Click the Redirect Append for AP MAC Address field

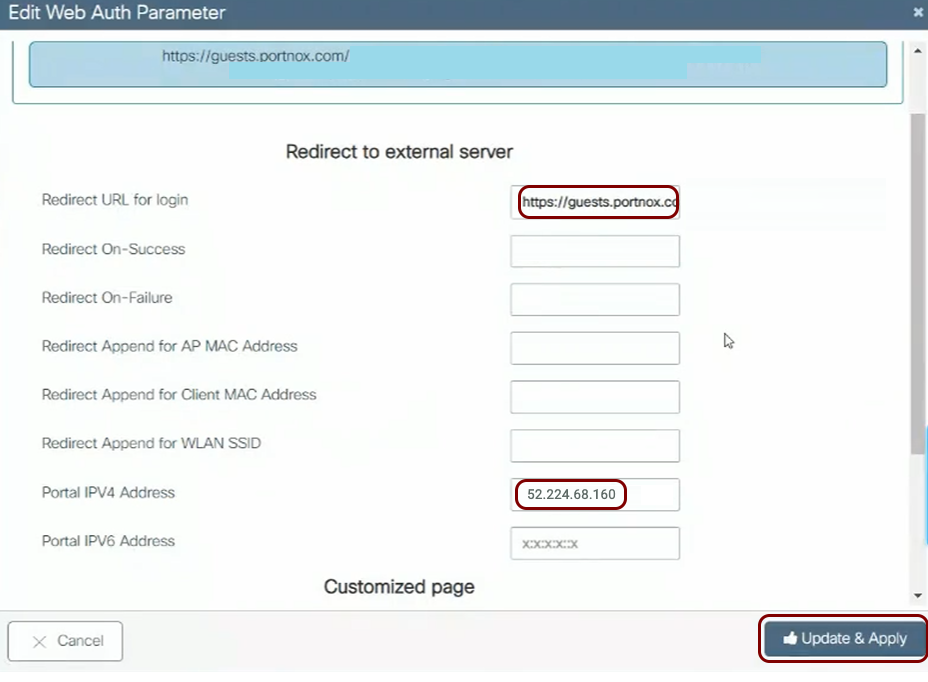click(595, 348)
